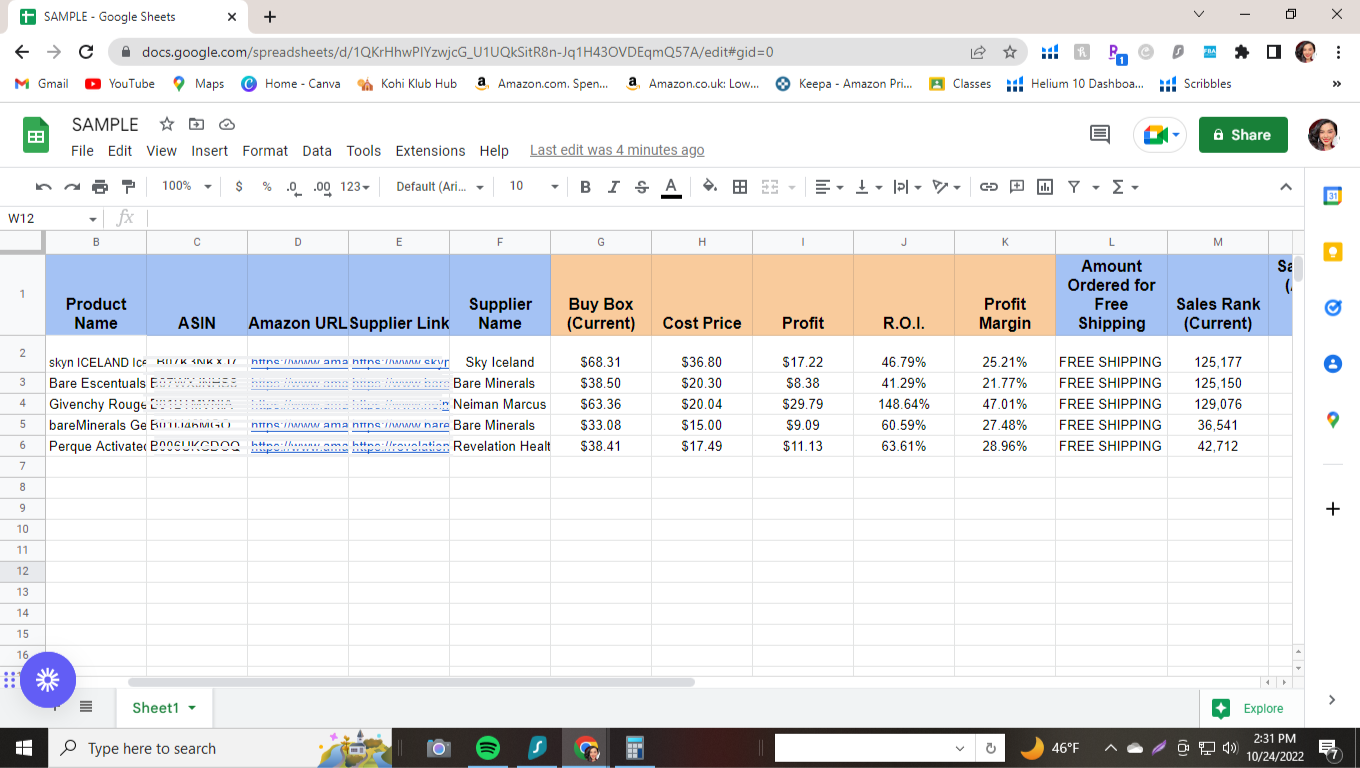Open text wrapping dropdown
The height and width of the screenshot is (768, 1360).
(x=906, y=187)
